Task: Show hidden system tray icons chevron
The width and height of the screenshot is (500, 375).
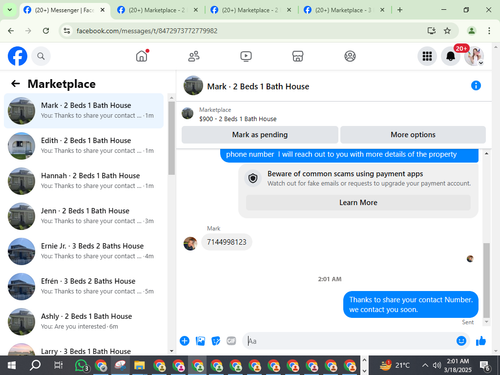Action: [x=425, y=365]
